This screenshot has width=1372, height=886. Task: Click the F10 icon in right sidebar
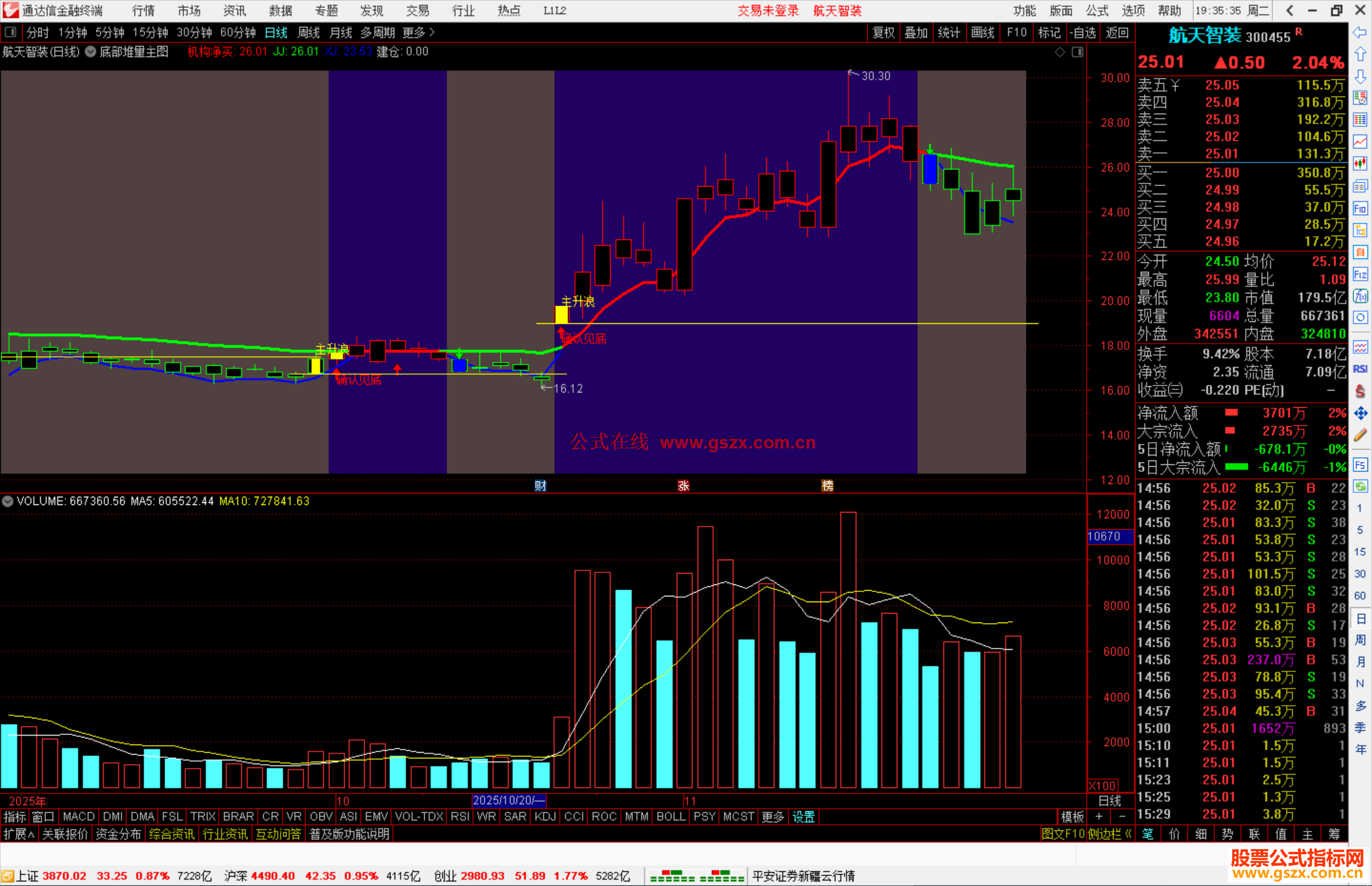[x=1360, y=208]
